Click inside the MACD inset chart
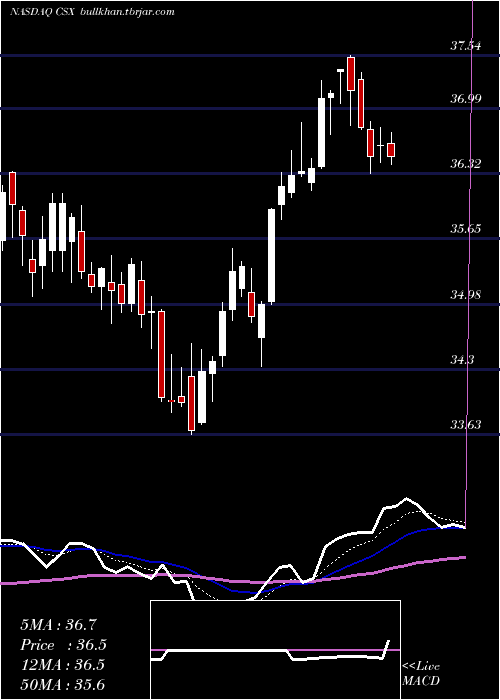 tap(275, 650)
